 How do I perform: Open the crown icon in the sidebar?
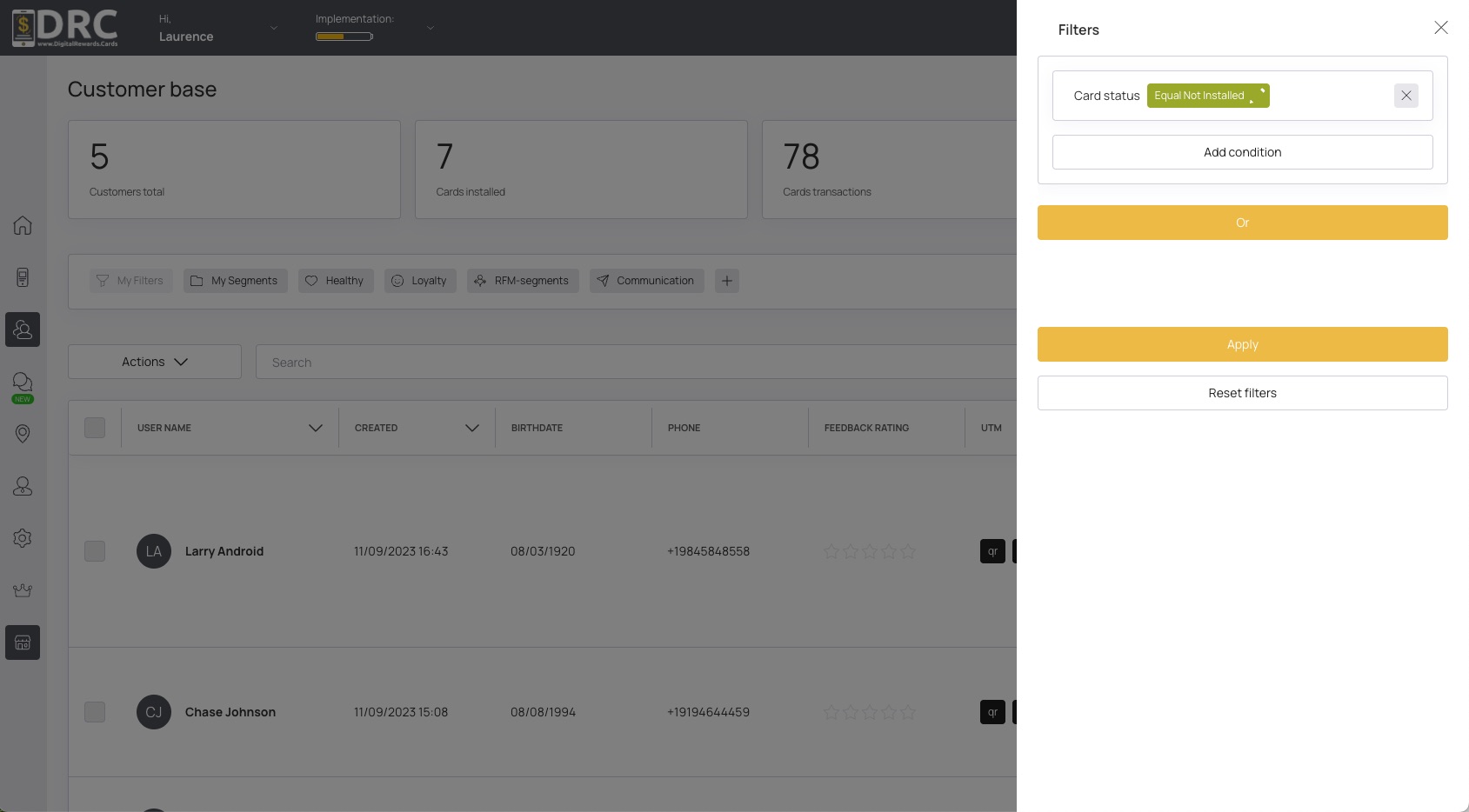(x=22, y=590)
